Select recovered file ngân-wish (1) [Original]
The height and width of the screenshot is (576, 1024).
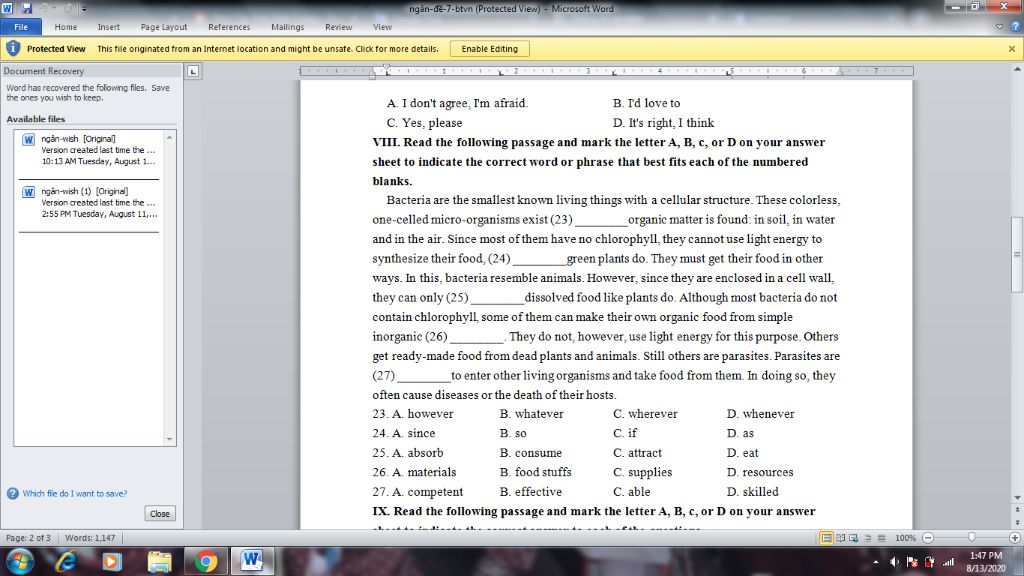(x=89, y=202)
